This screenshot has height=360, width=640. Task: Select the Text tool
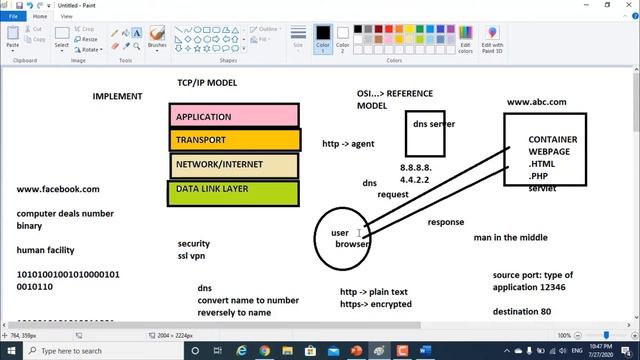point(137,33)
